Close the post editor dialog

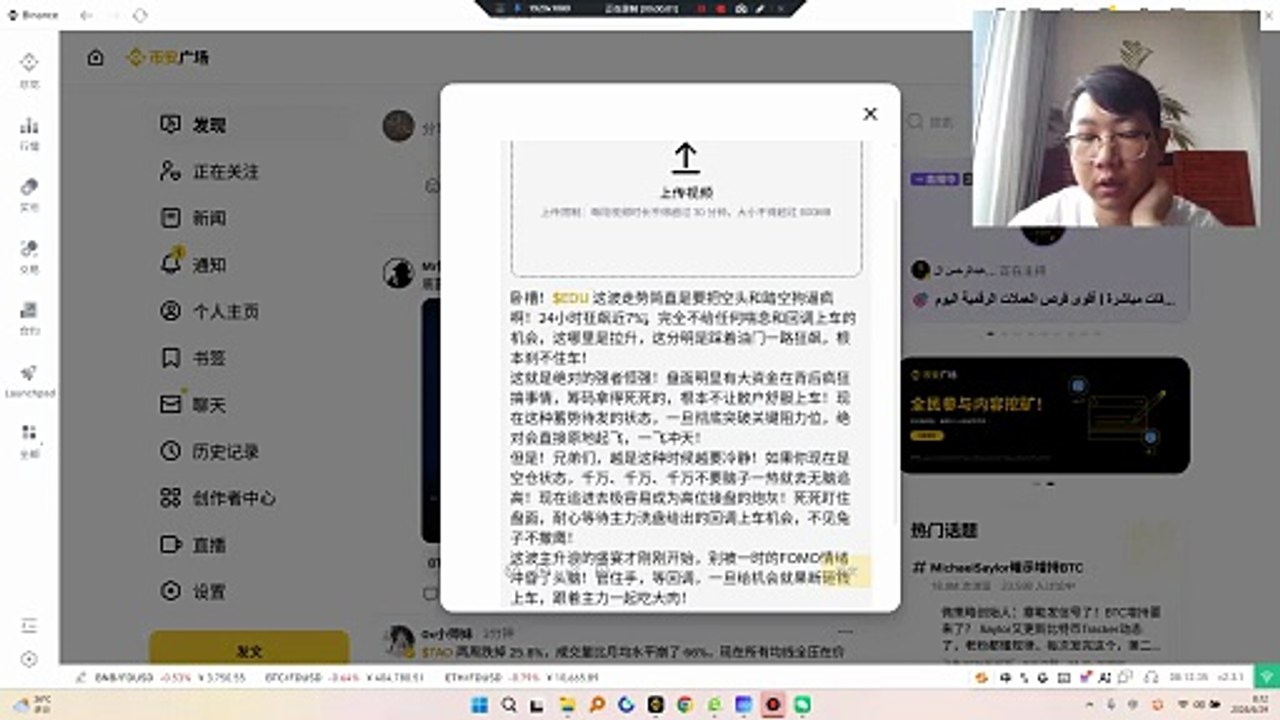point(870,114)
